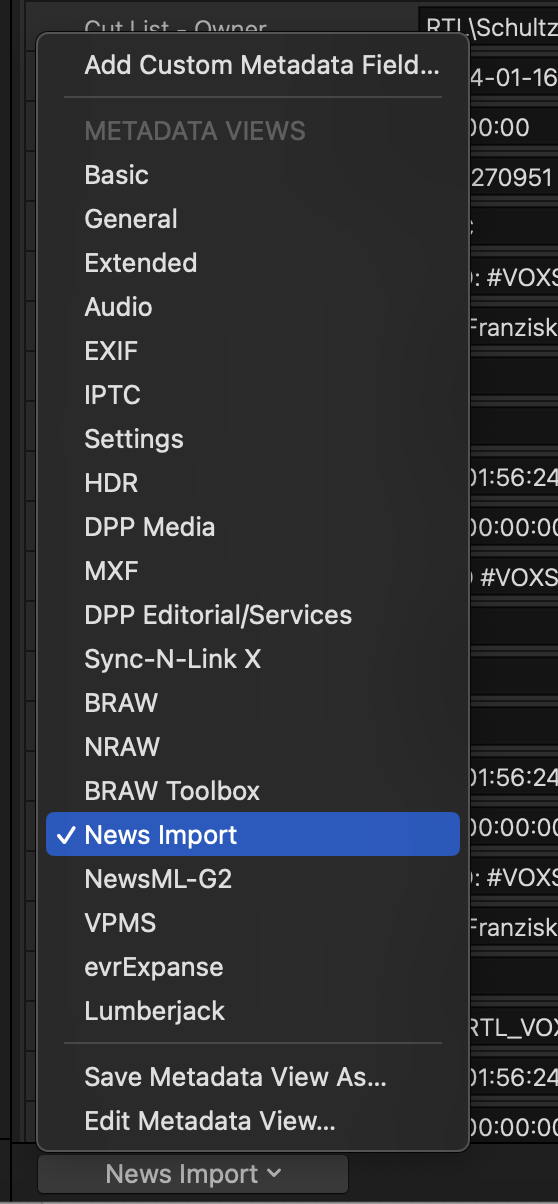
Task: Select DPP Editorial/Services view
Action: pyautogui.click(x=253, y=615)
